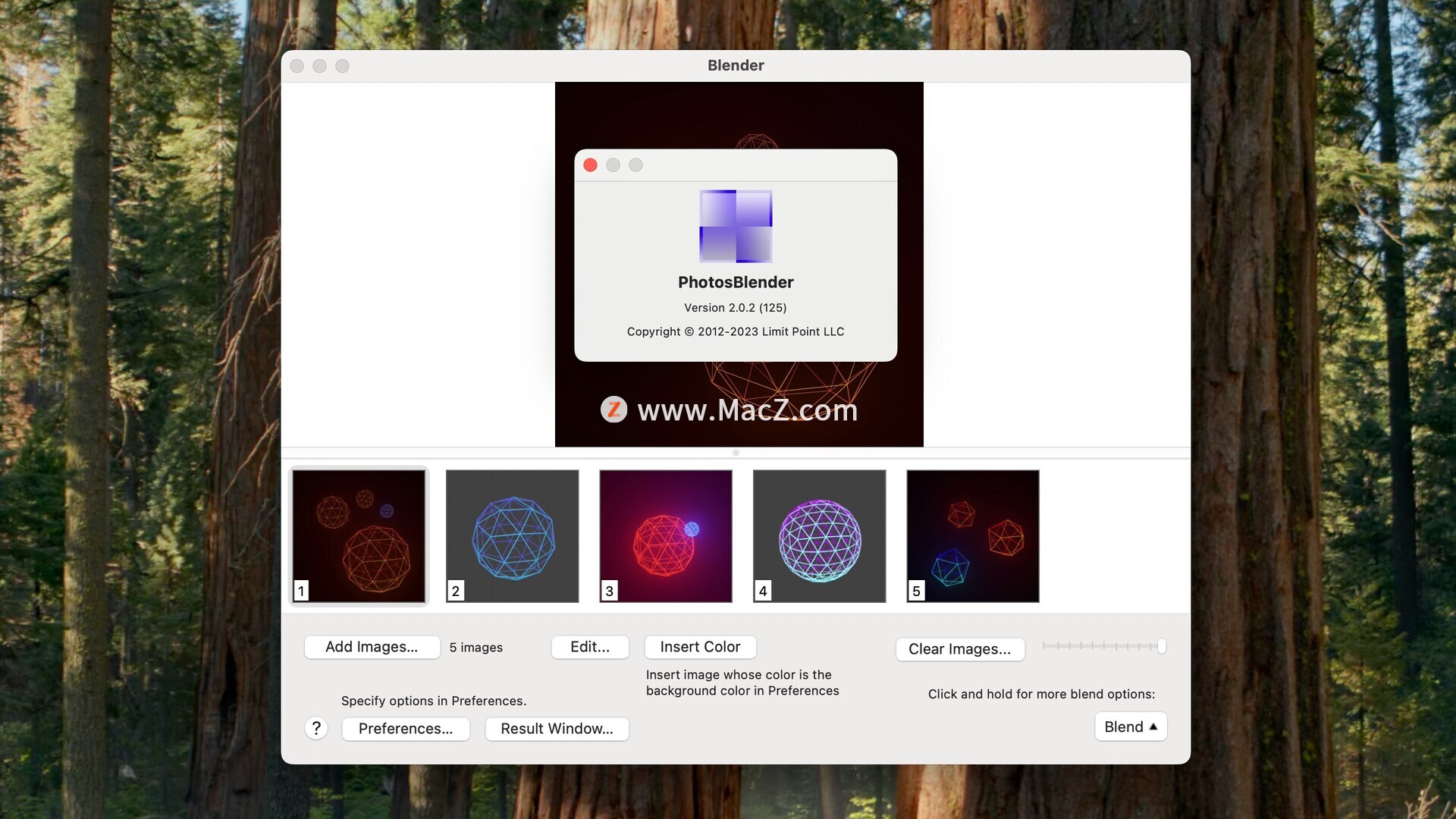Select thumbnail 3 with red glowing sphere

pyautogui.click(x=666, y=536)
